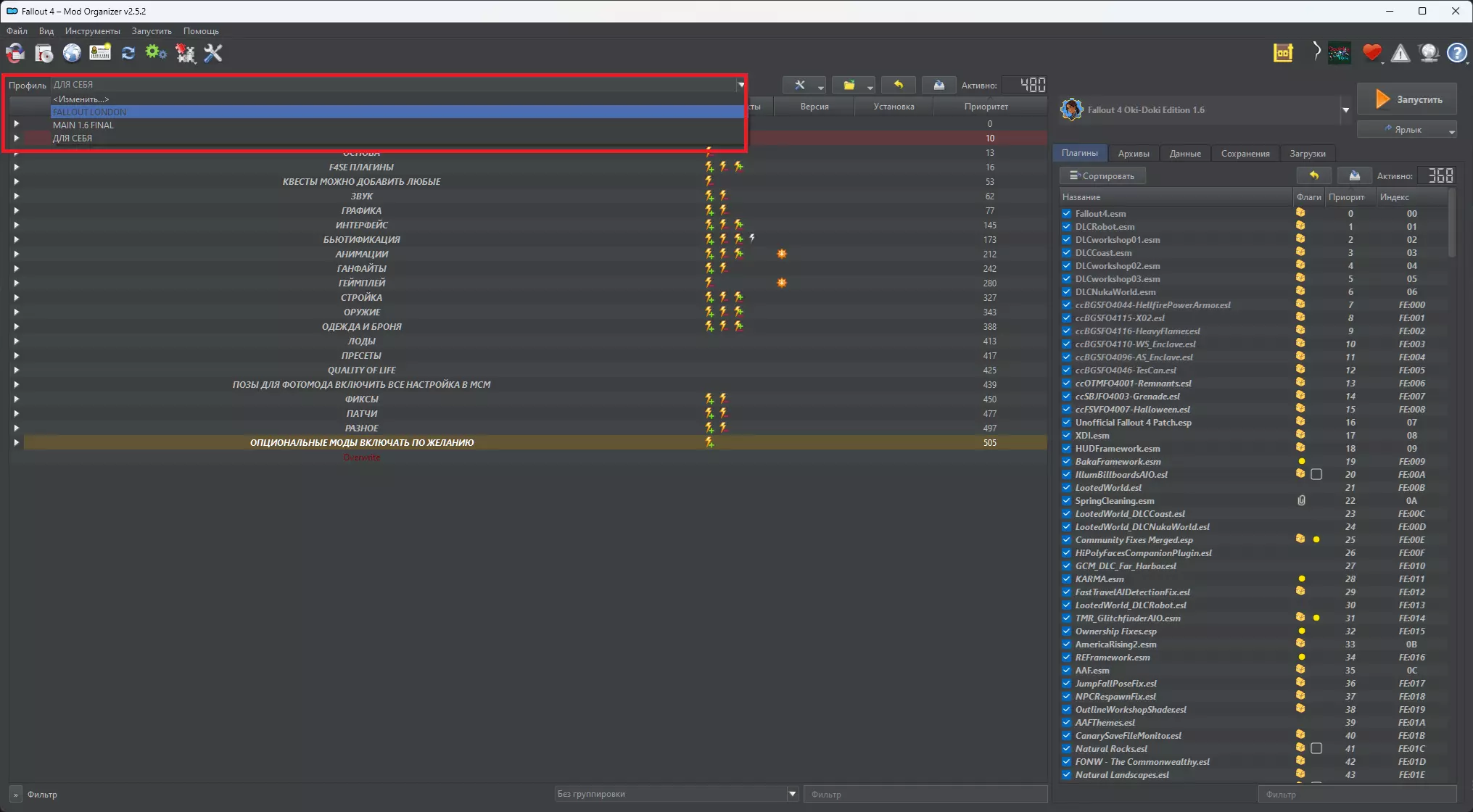Open the help question mark icon
Screen dimensions: 1473x812
point(1456,53)
